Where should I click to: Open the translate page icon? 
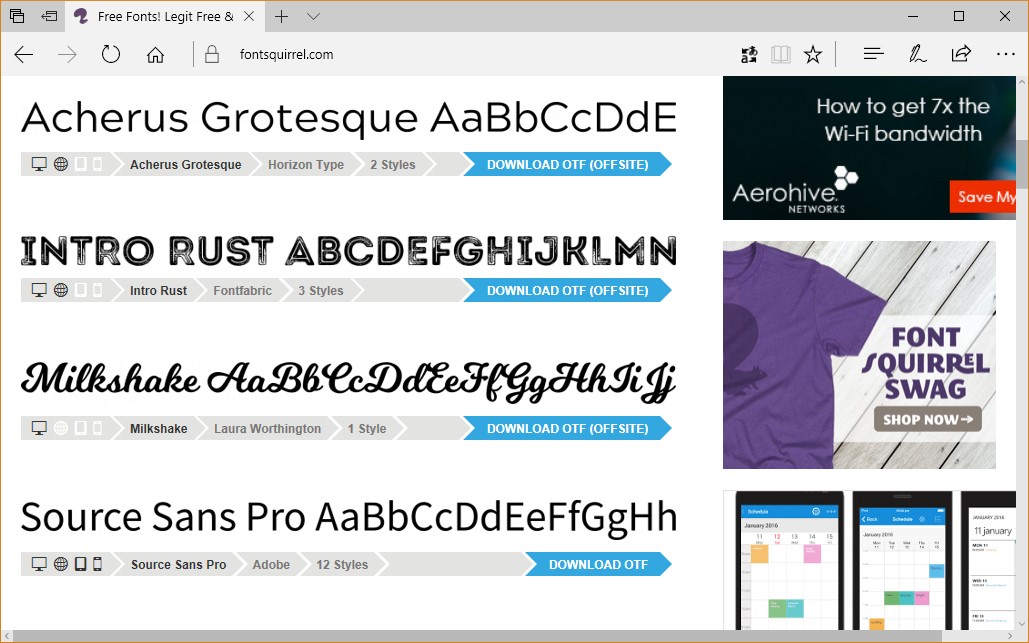tap(749, 55)
